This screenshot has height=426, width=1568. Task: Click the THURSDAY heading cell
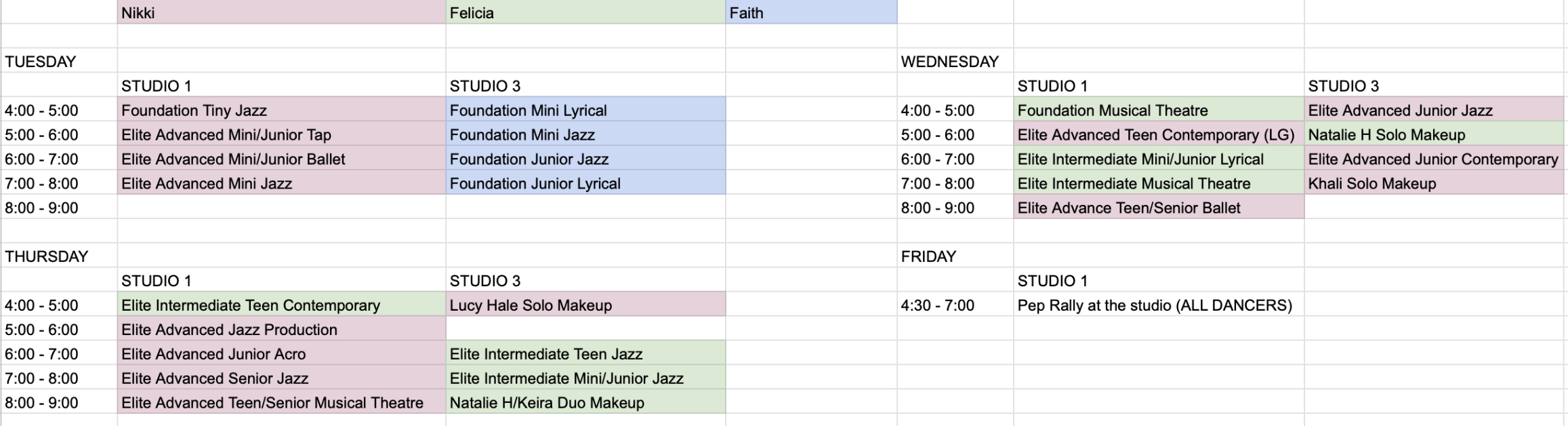[x=59, y=256]
